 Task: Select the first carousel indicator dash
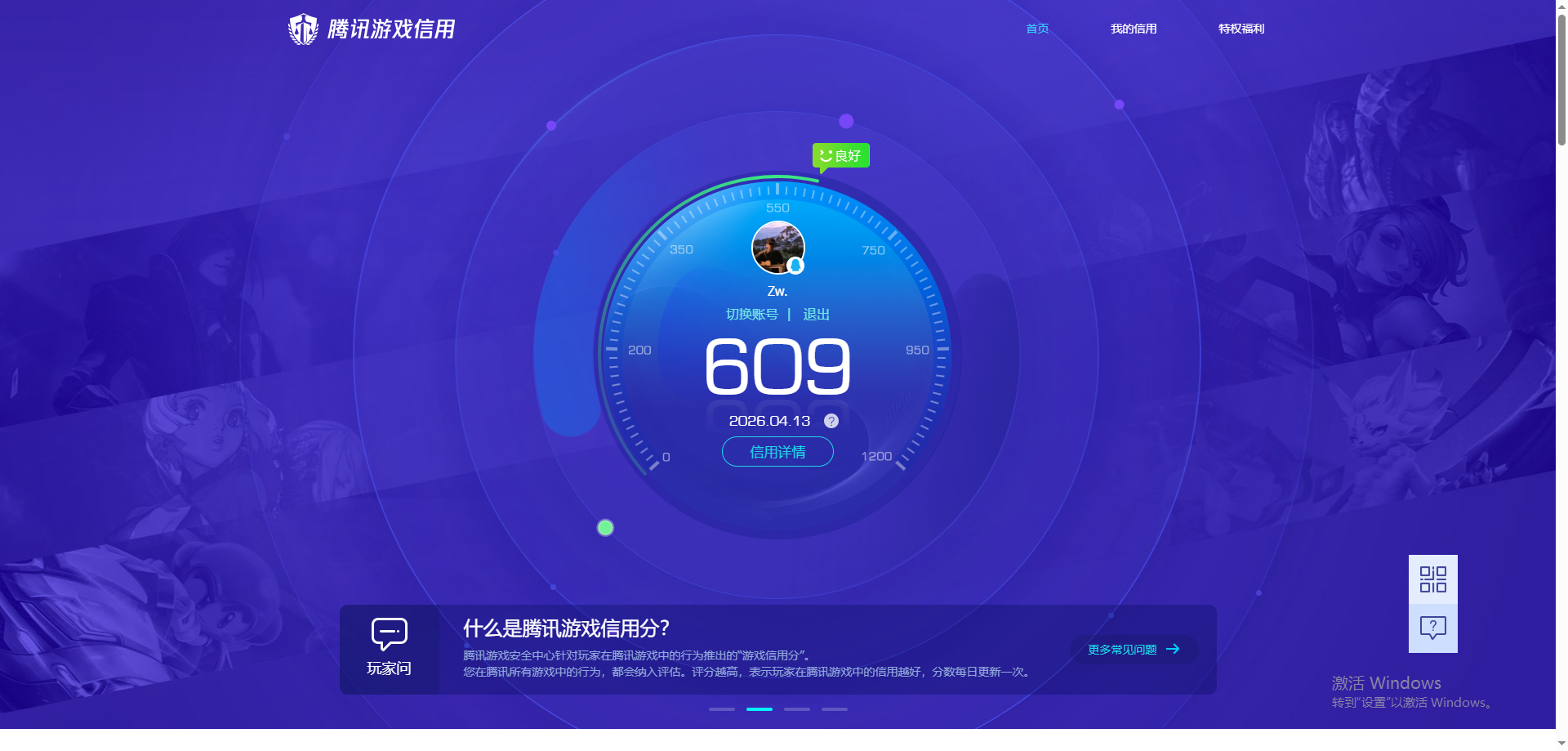coord(721,709)
